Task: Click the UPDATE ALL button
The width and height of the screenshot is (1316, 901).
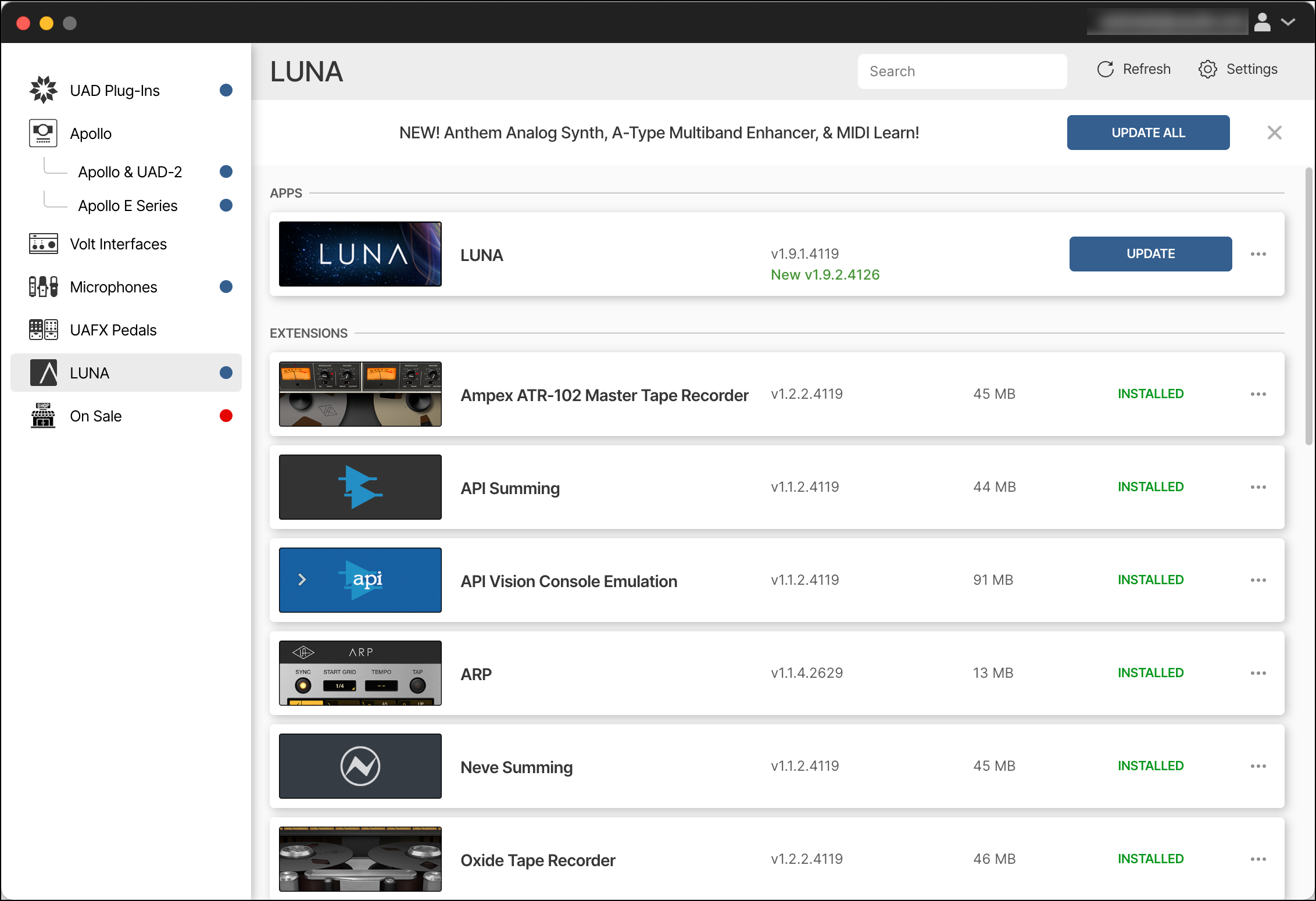Action: (x=1148, y=133)
